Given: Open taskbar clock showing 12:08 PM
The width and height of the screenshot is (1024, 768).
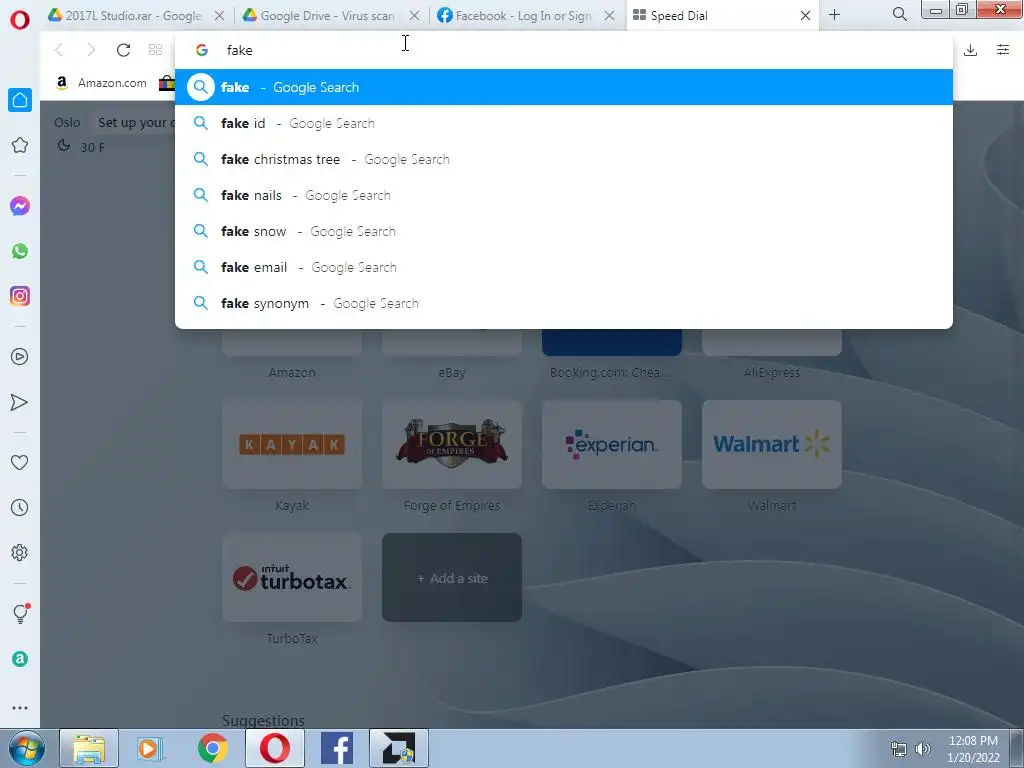Looking at the screenshot, I should pos(973,748).
